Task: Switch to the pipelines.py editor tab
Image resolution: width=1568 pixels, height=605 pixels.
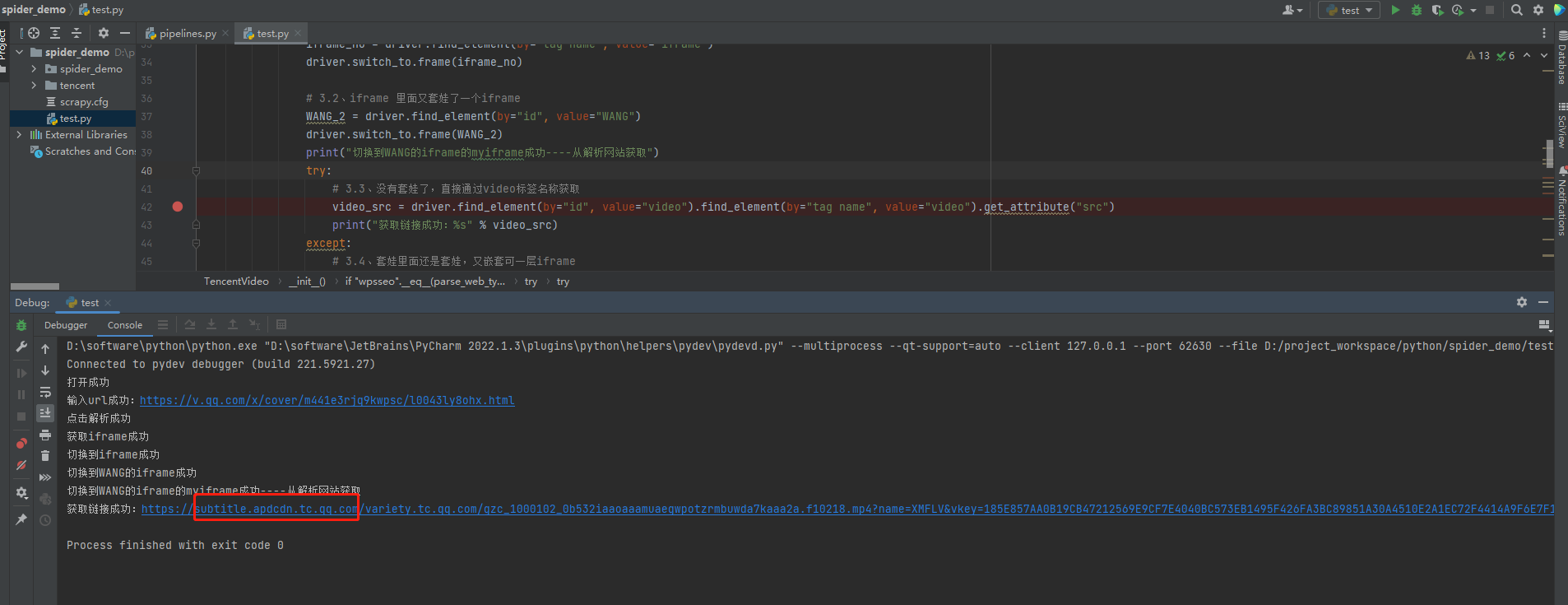Action: [188, 34]
